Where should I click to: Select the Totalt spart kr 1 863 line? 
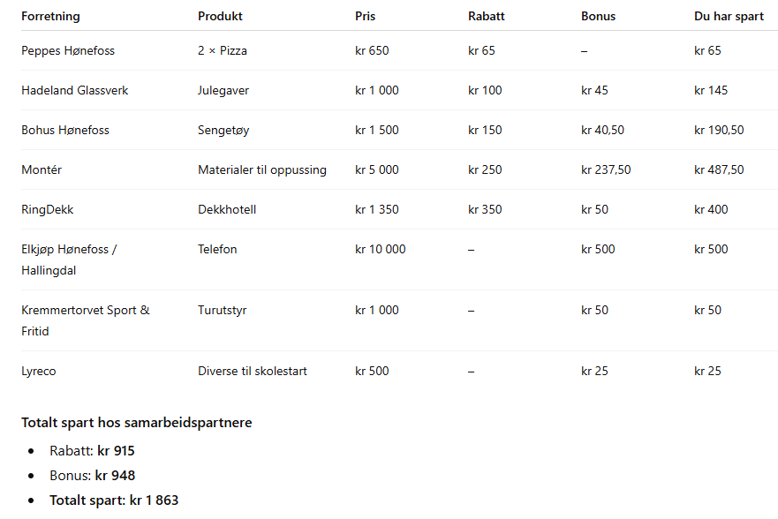click(x=114, y=500)
